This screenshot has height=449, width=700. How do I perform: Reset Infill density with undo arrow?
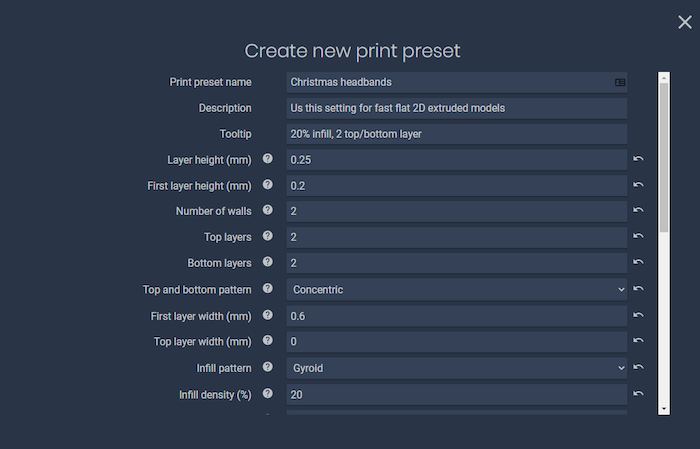tap(638, 394)
